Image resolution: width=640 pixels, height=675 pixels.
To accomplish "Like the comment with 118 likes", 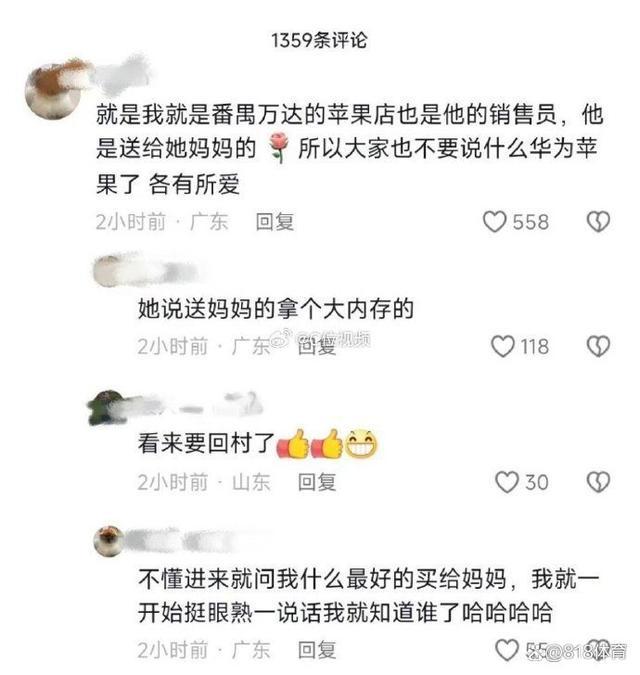I will pyautogui.click(x=503, y=347).
